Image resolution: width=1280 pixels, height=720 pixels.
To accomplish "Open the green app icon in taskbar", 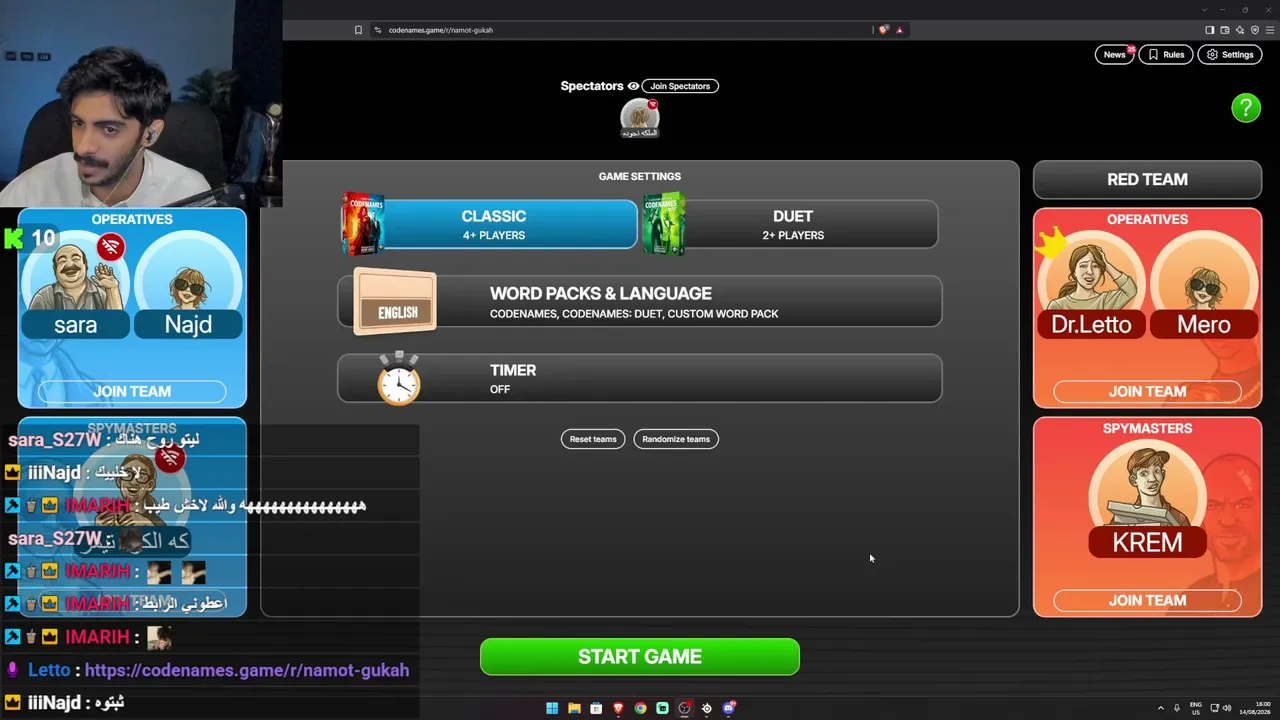I will (x=662, y=708).
